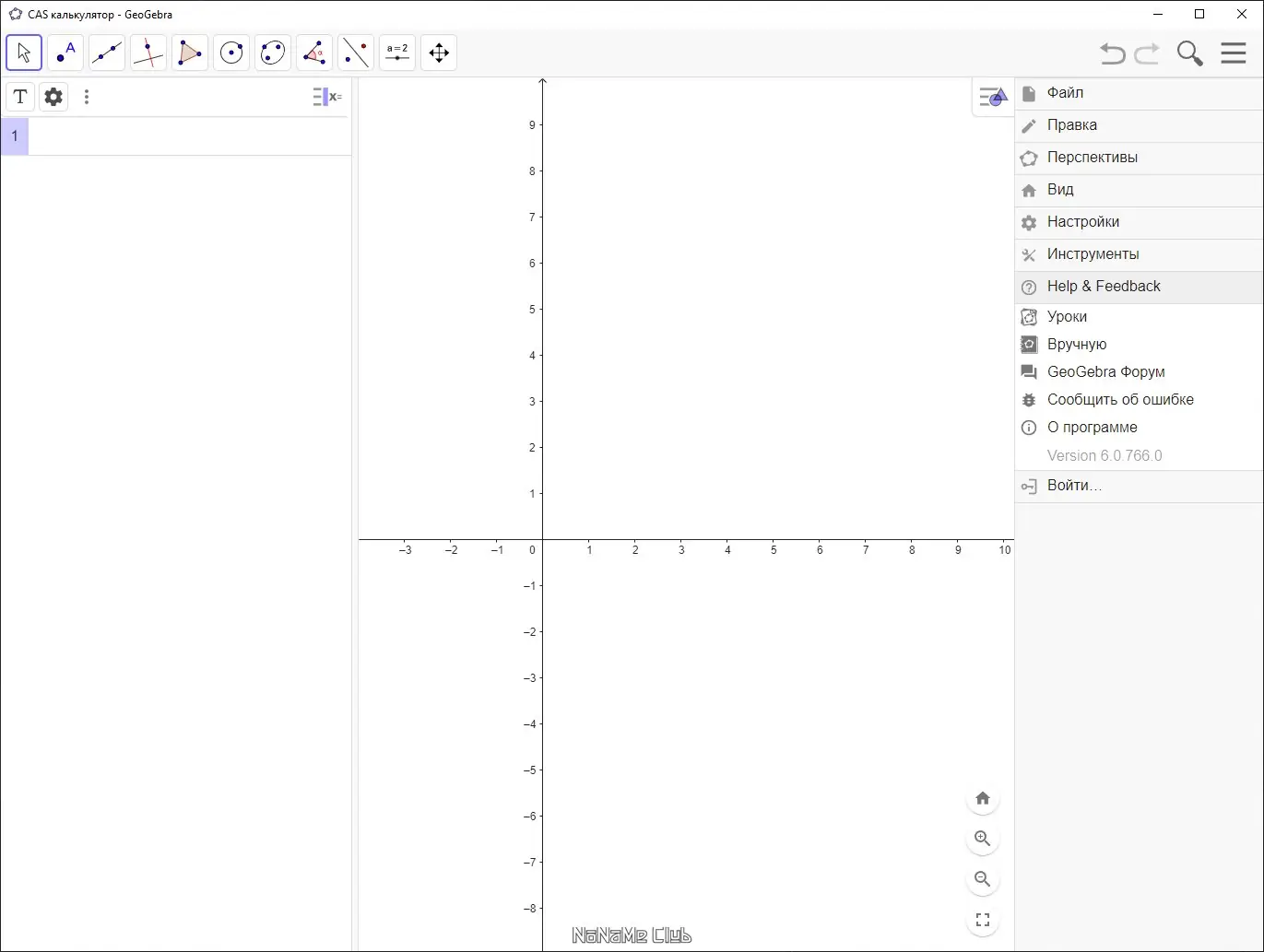The height and width of the screenshot is (952, 1264).
Task: Open the Вручную manual entry
Action: [1140, 345]
